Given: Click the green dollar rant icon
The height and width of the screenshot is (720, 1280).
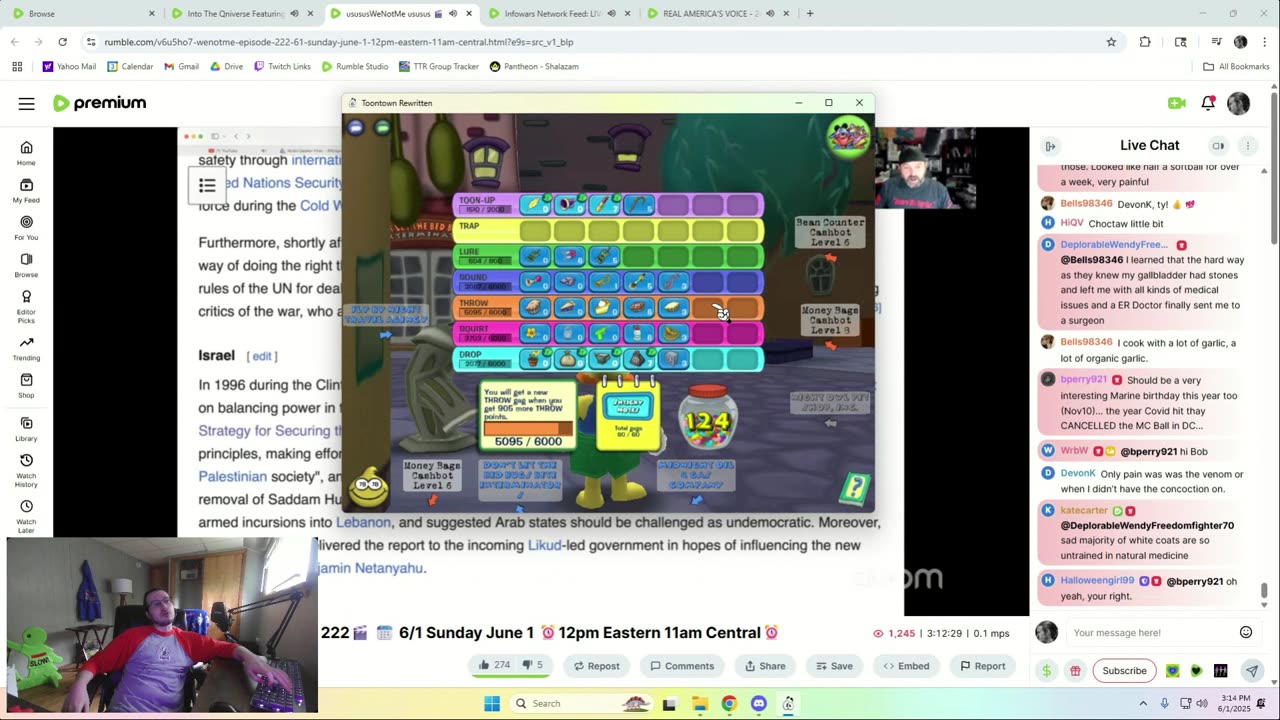Looking at the screenshot, I should (x=1046, y=671).
